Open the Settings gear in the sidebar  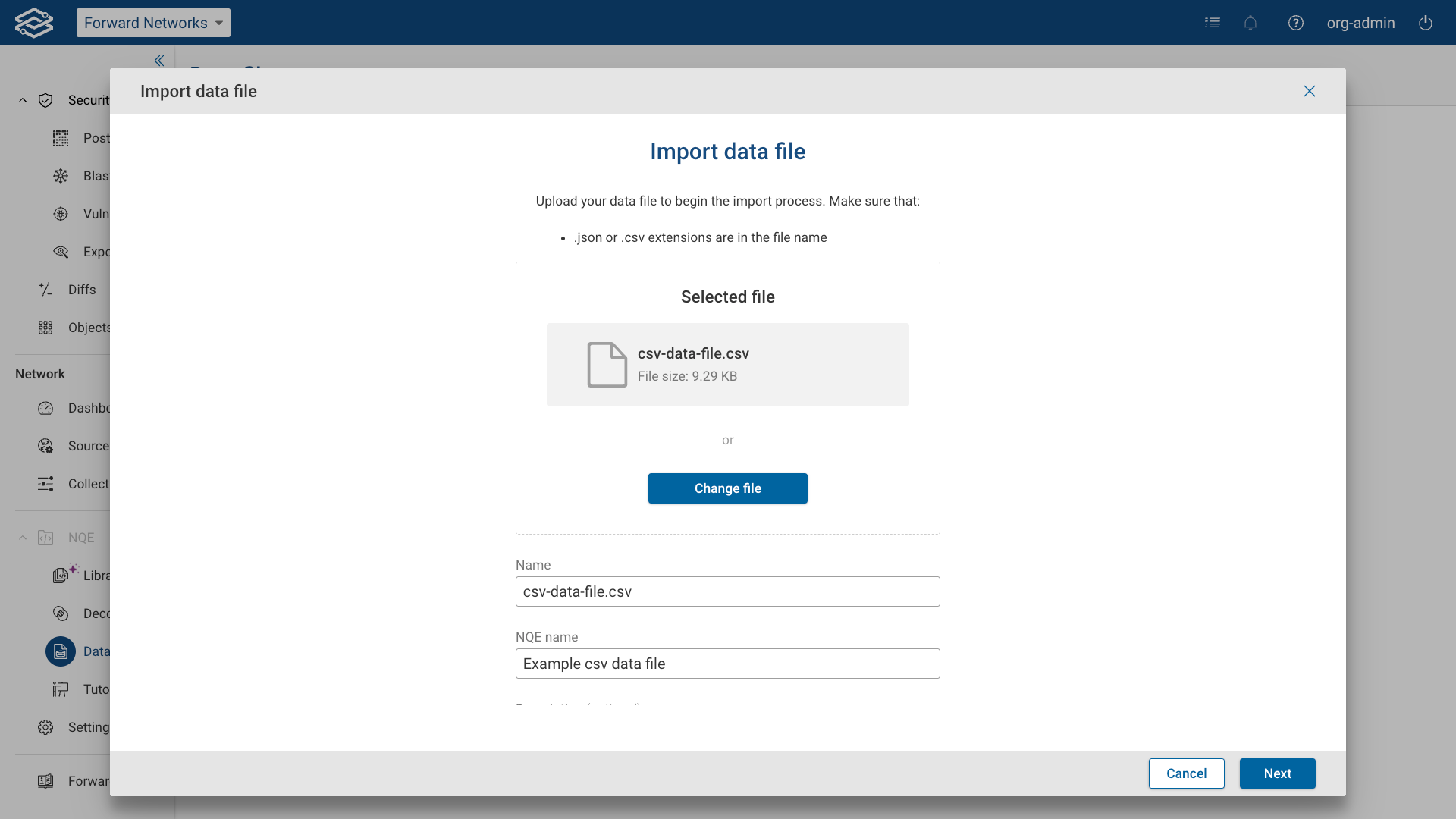(x=45, y=726)
